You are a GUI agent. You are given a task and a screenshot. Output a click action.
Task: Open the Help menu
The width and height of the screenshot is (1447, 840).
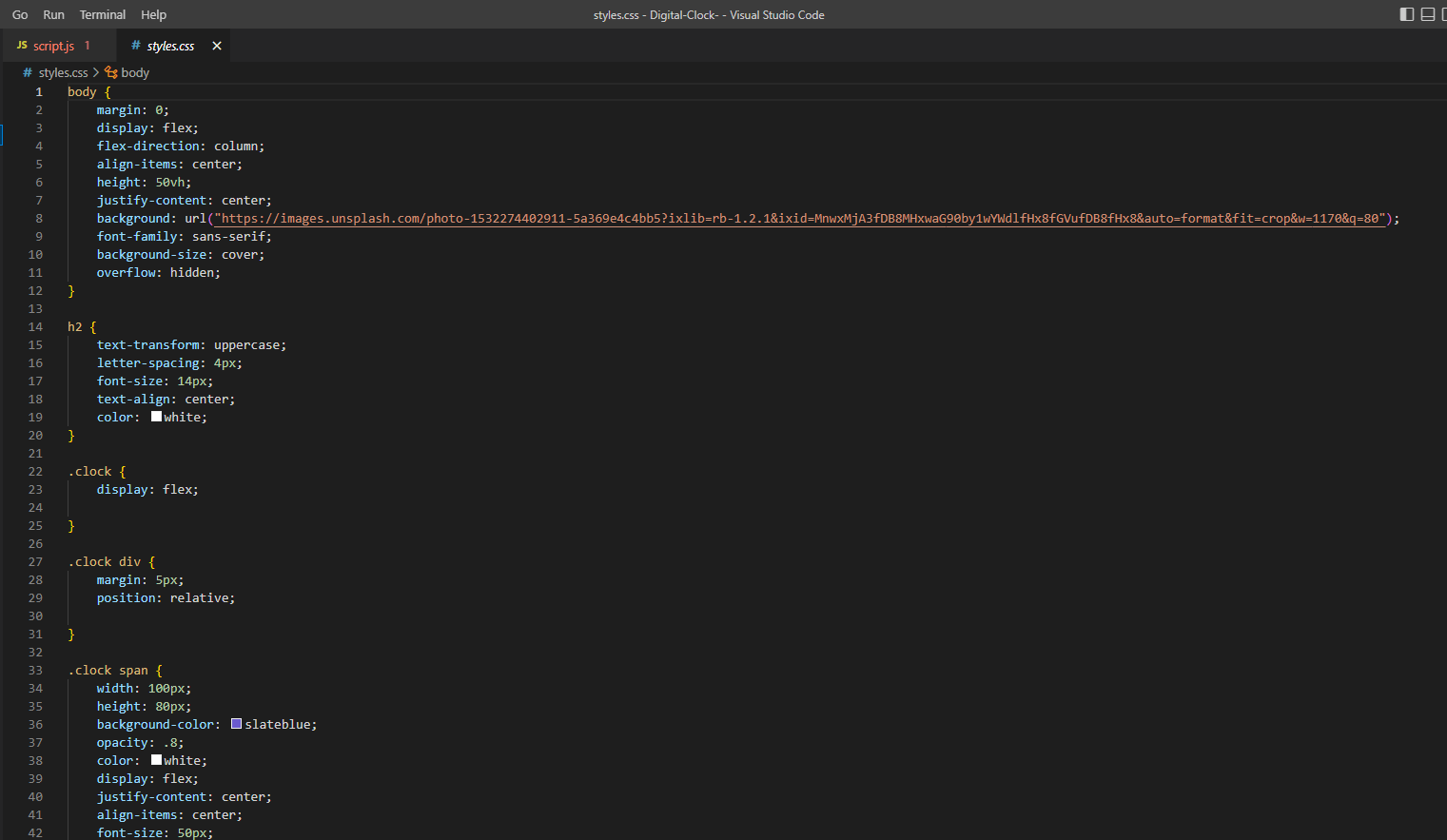pyautogui.click(x=153, y=14)
